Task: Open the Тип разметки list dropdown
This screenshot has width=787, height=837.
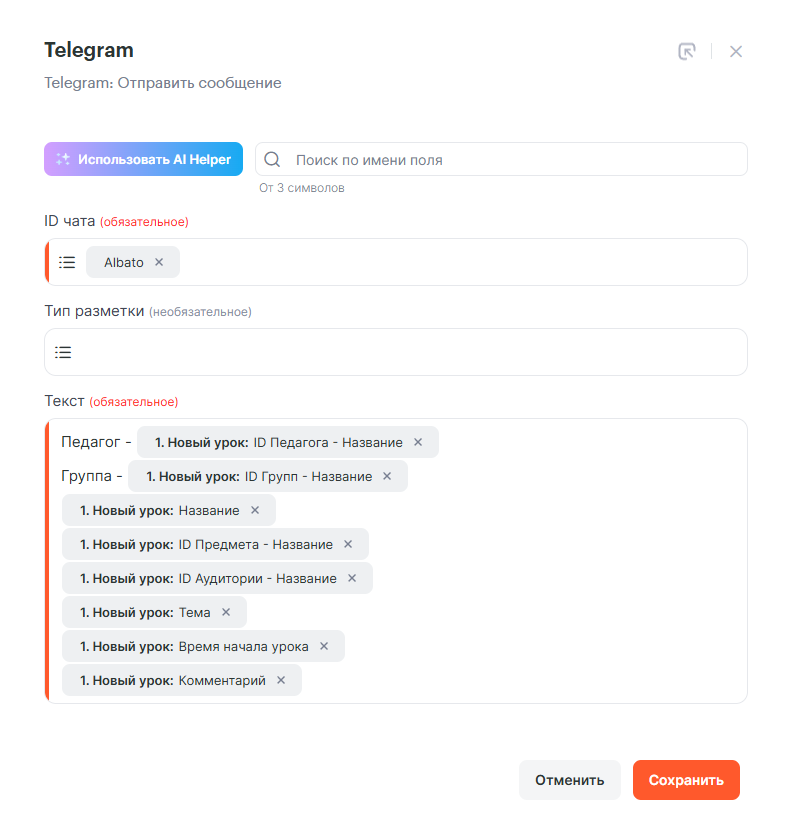Action: 63,352
